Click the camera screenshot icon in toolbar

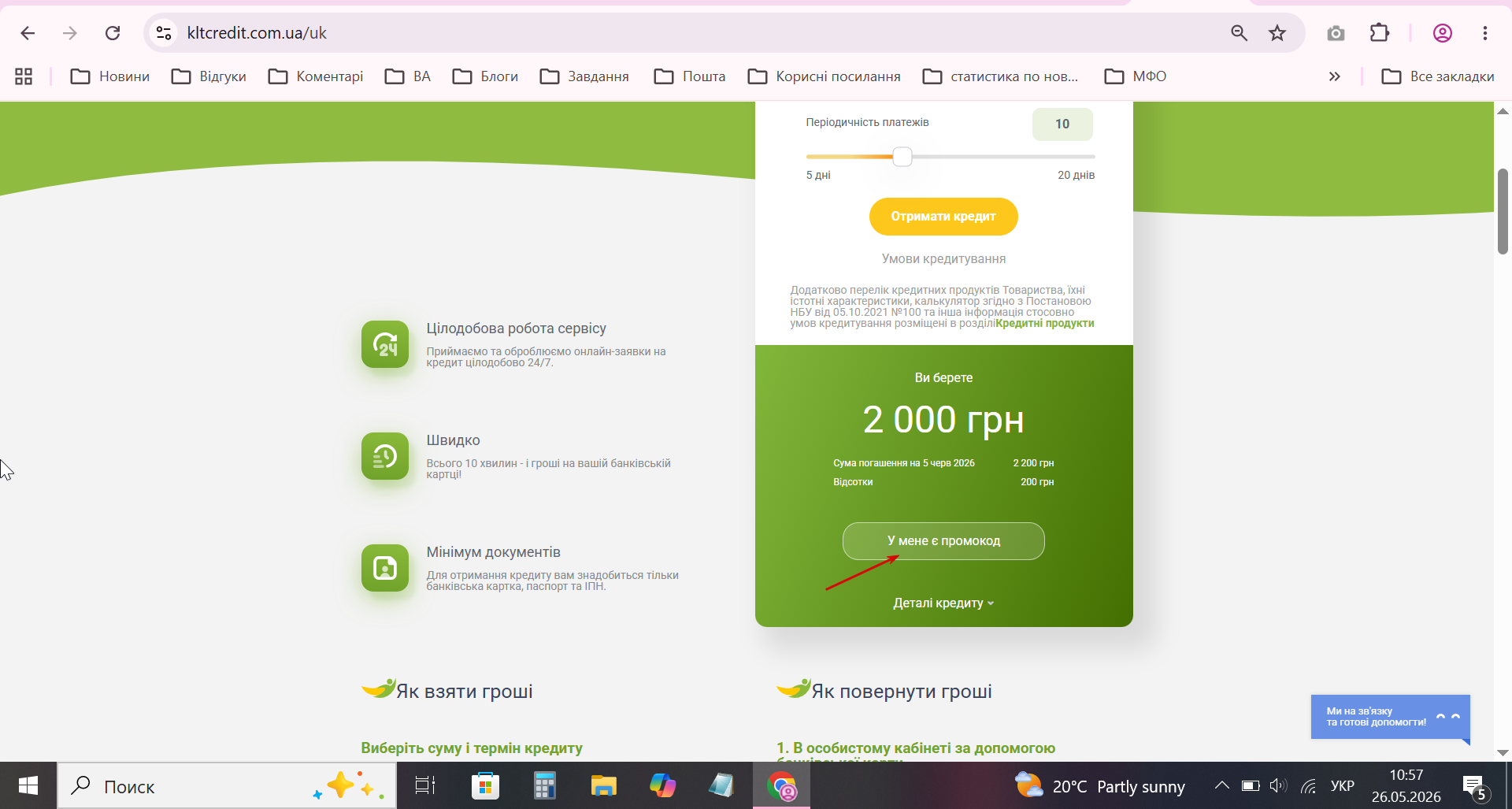(1336, 33)
